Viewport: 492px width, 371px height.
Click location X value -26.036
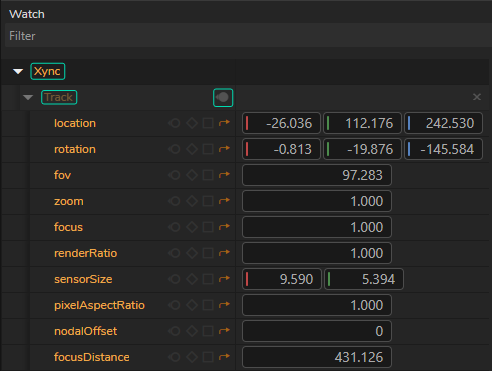[281, 123]
